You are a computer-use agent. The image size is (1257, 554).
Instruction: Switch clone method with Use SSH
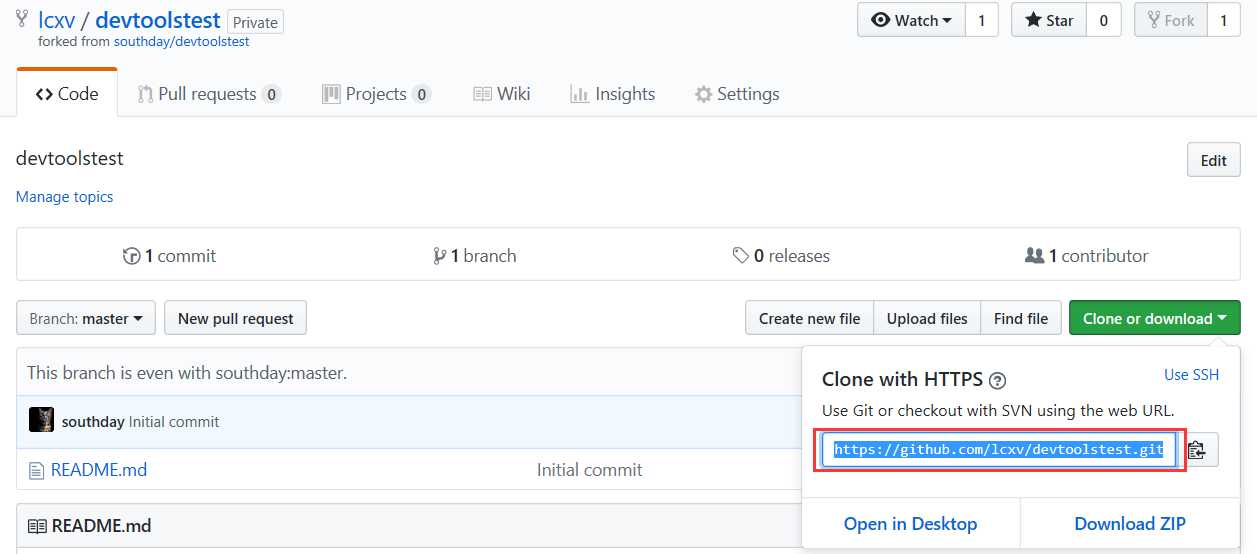pyautogui.click(x=1192, y=375)
